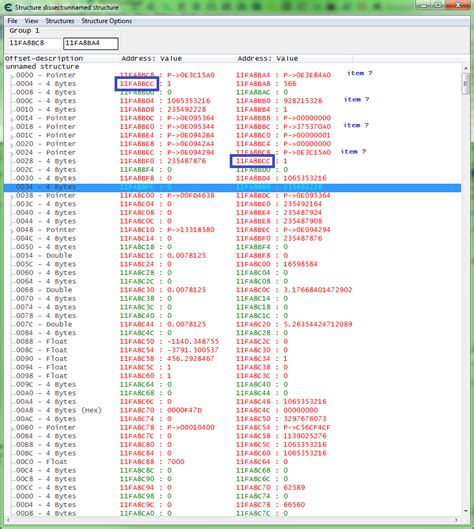The image size is (474, 529).
Task: Click value 3.17668401472902 at 11FA8C0C
Action: pos(317,290)
